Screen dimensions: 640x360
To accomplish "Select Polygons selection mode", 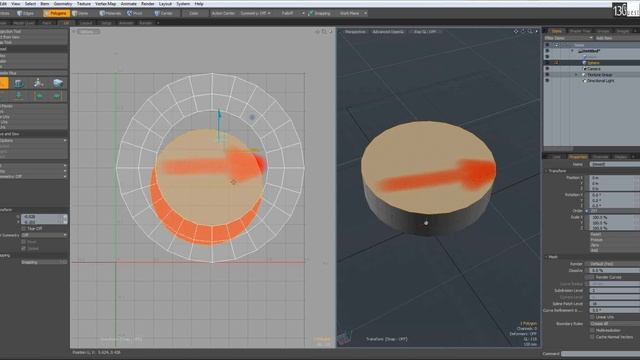I will click(x=56, y=13).
